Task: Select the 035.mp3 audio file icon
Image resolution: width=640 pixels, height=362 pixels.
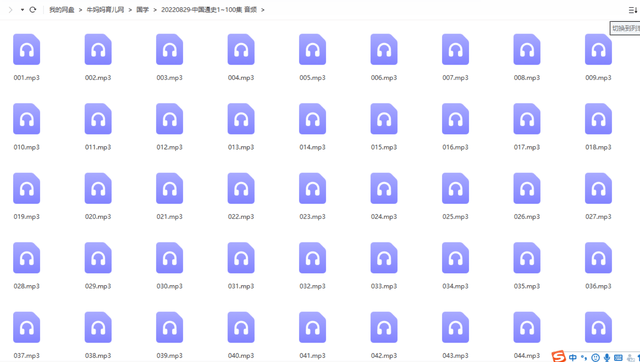Action: pos(527,258)
